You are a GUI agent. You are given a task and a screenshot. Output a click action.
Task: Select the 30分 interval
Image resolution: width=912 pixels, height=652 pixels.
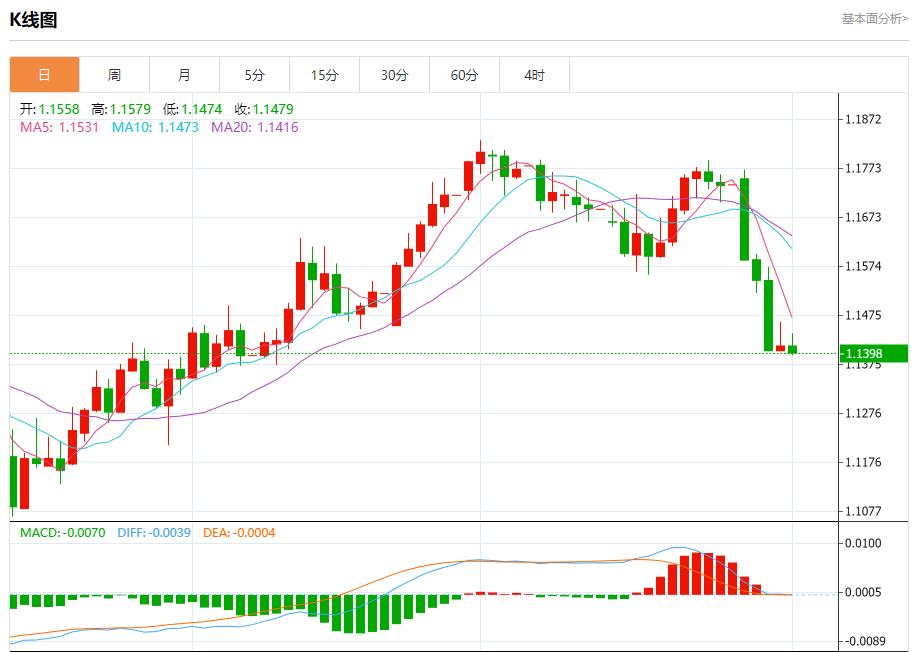[394, 74]
